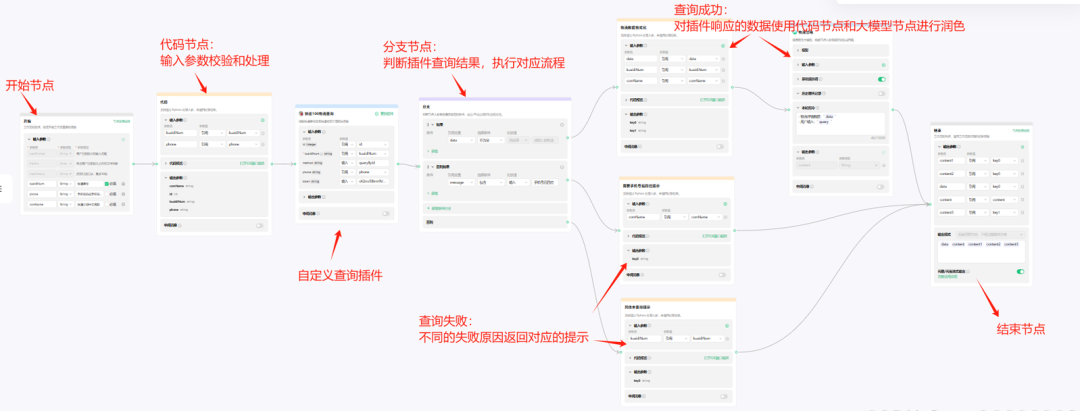This screenshot has width=1080, height=411.
Task: Click drag handle icon of 否则如果 condition
Action: click(x=428, y=167)
